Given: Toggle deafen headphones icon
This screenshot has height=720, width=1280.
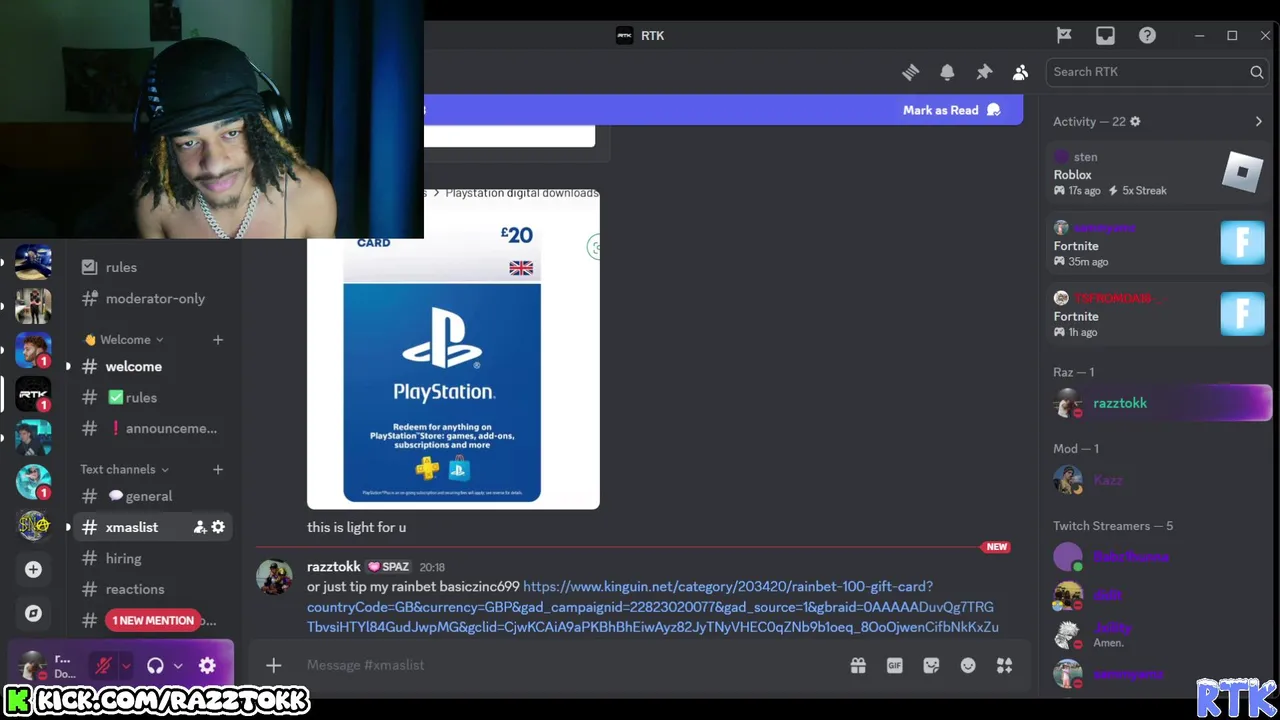Looking at the screenshot, I should coord(155,666).
